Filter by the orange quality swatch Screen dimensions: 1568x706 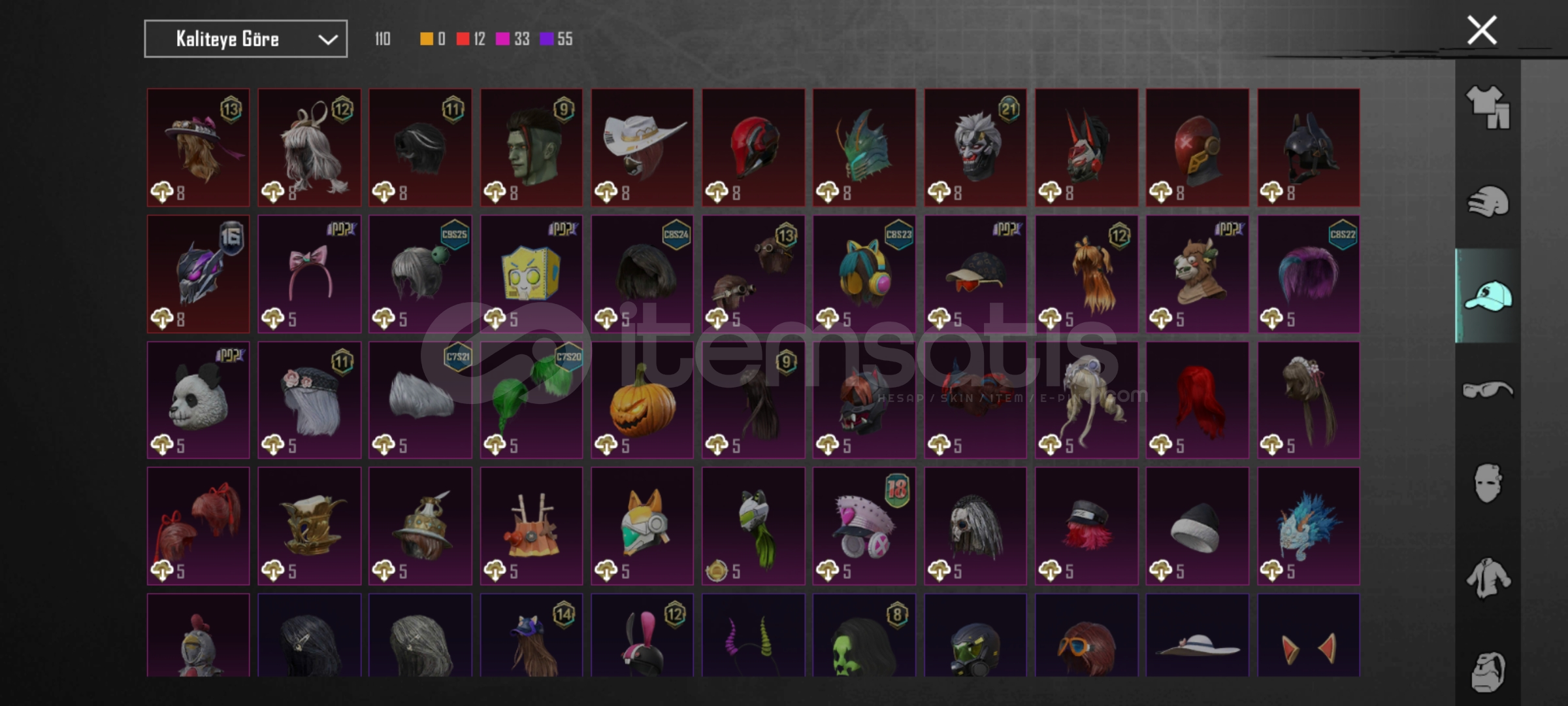(x=433, y=39)
